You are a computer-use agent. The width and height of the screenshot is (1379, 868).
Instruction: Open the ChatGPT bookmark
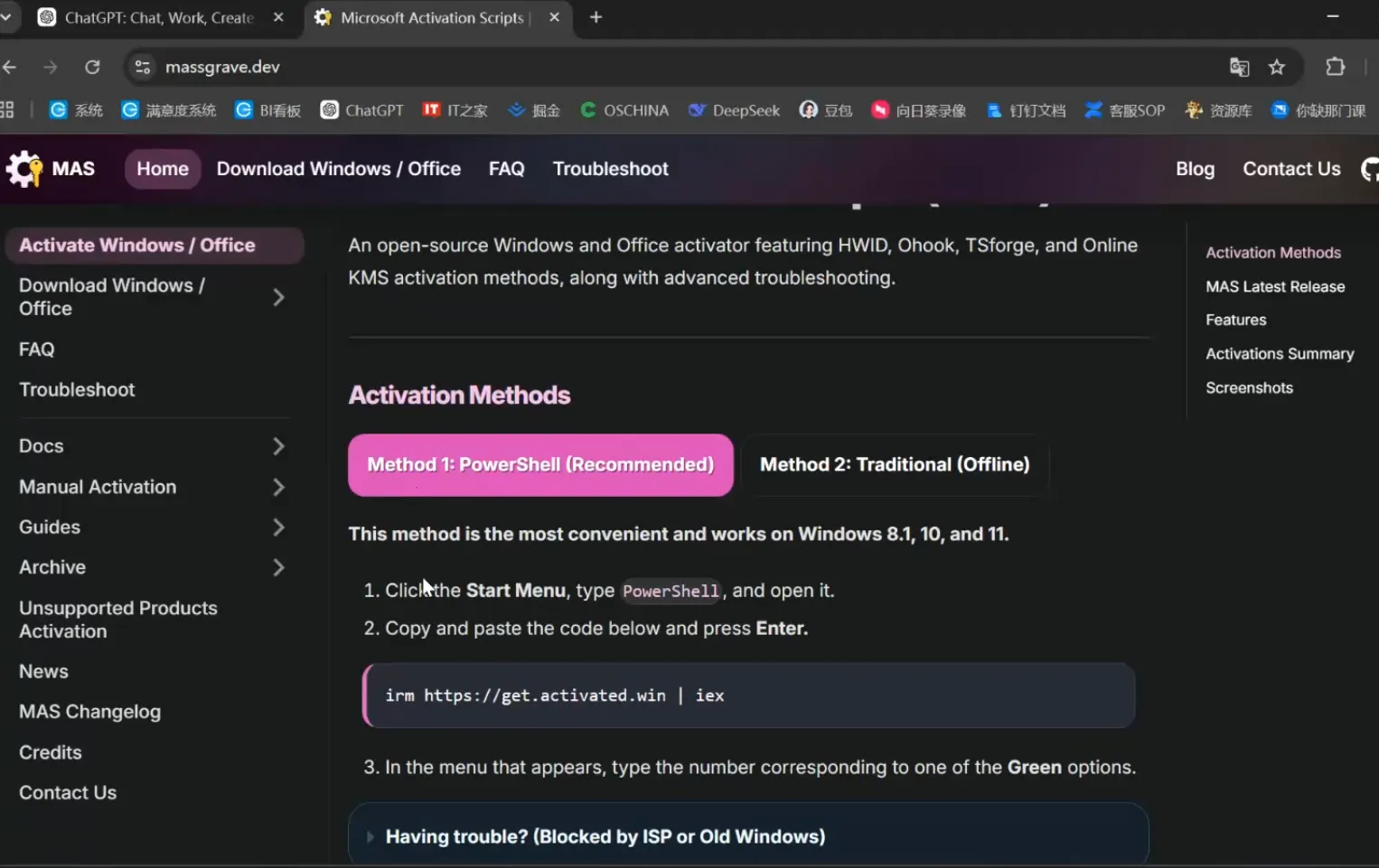(x=362, y=110)
